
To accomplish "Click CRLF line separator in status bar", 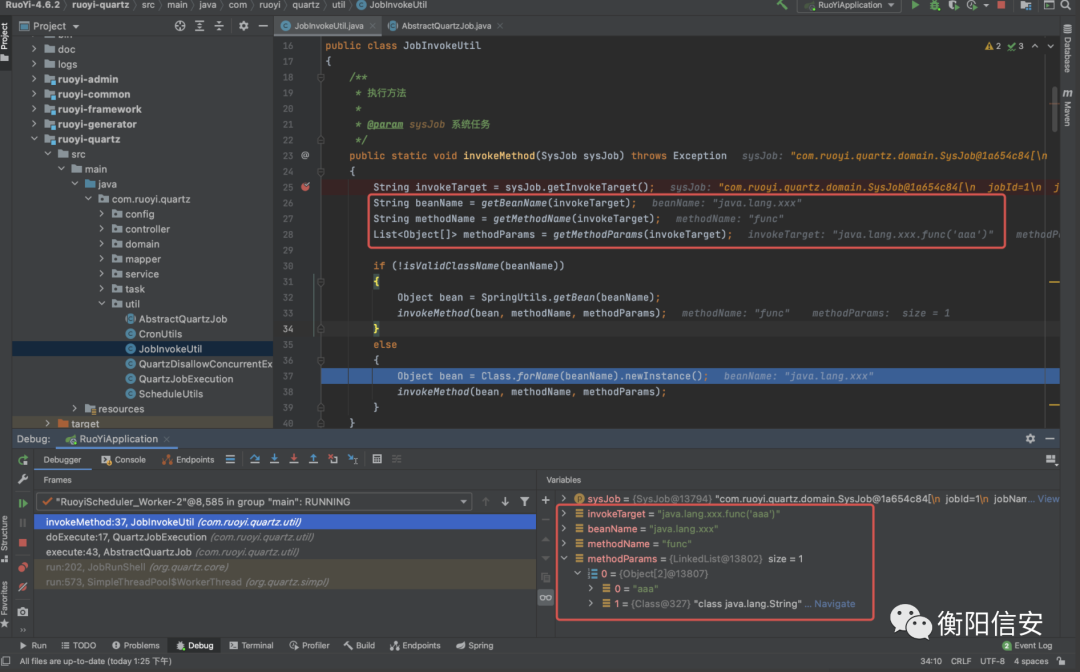I will [x=961, y=661].
